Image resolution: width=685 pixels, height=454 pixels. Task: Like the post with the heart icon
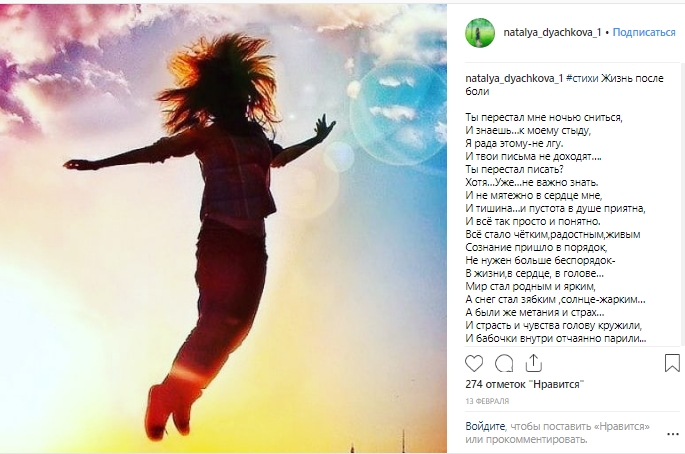tap(474, 363)
